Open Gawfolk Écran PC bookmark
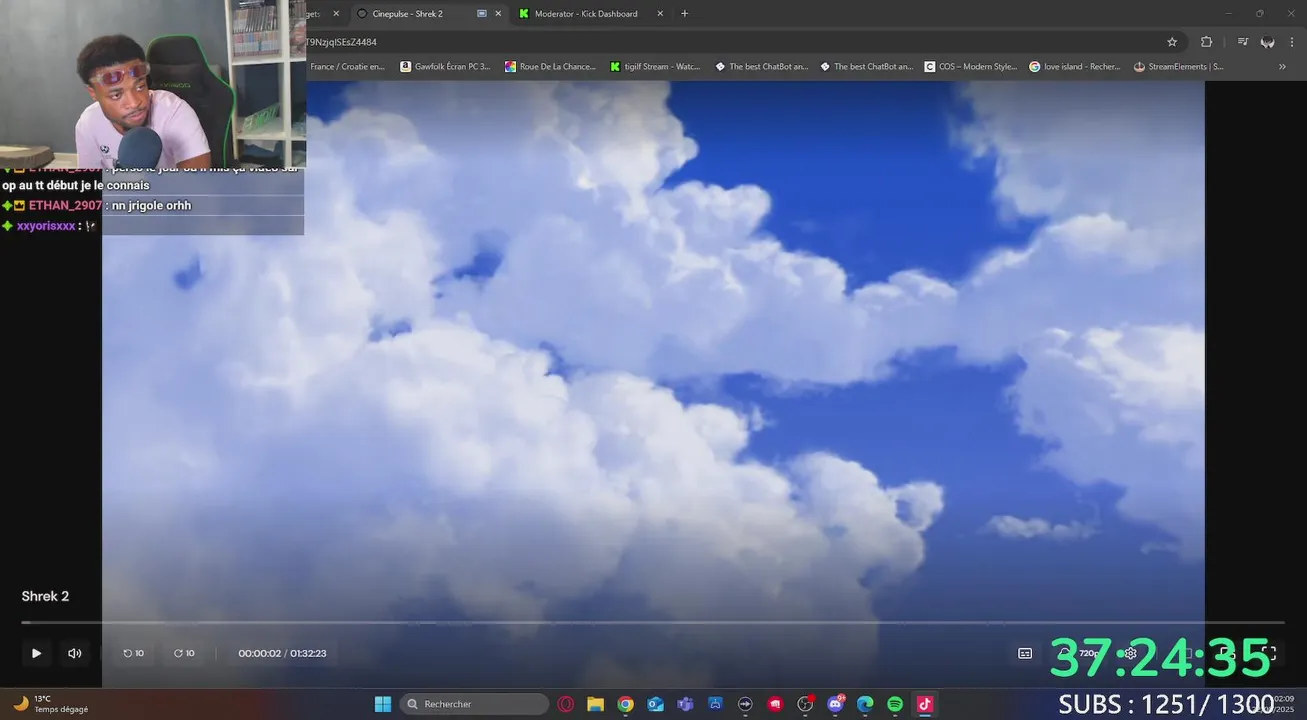Viewport: 1307px width, 720px height. pos(446,67)
